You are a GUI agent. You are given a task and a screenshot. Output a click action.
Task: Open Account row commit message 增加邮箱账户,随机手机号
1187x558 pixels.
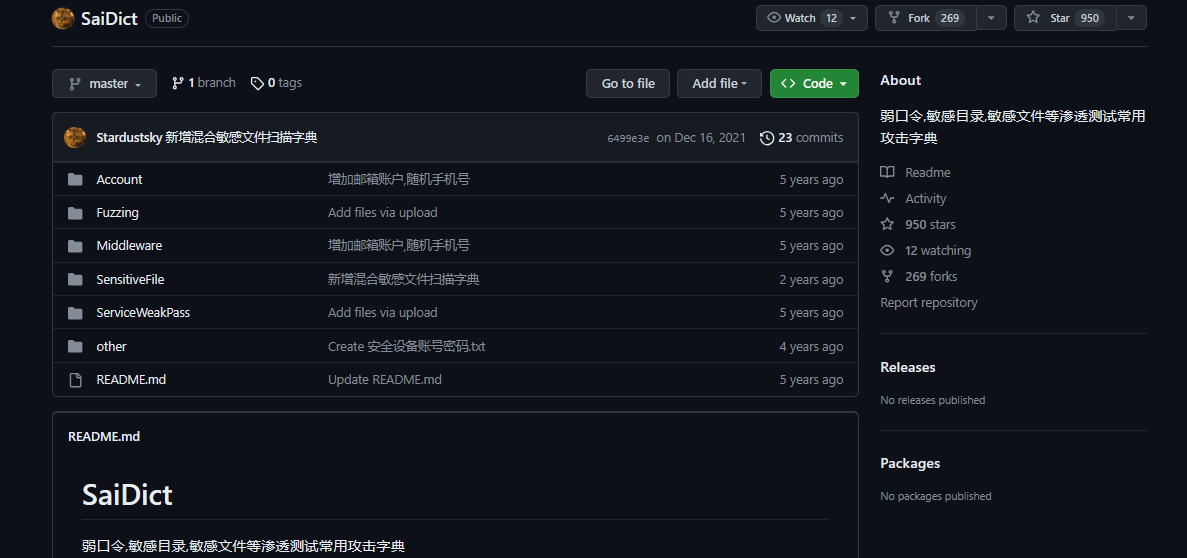point(399,179)
